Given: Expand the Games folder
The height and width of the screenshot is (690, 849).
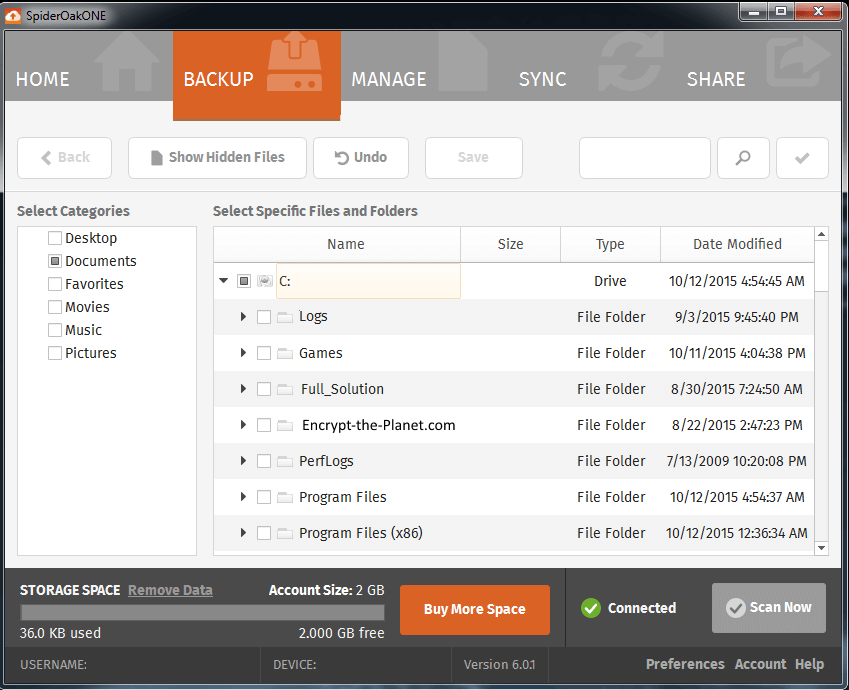Looking at the screenshot, I should point(243,353).
